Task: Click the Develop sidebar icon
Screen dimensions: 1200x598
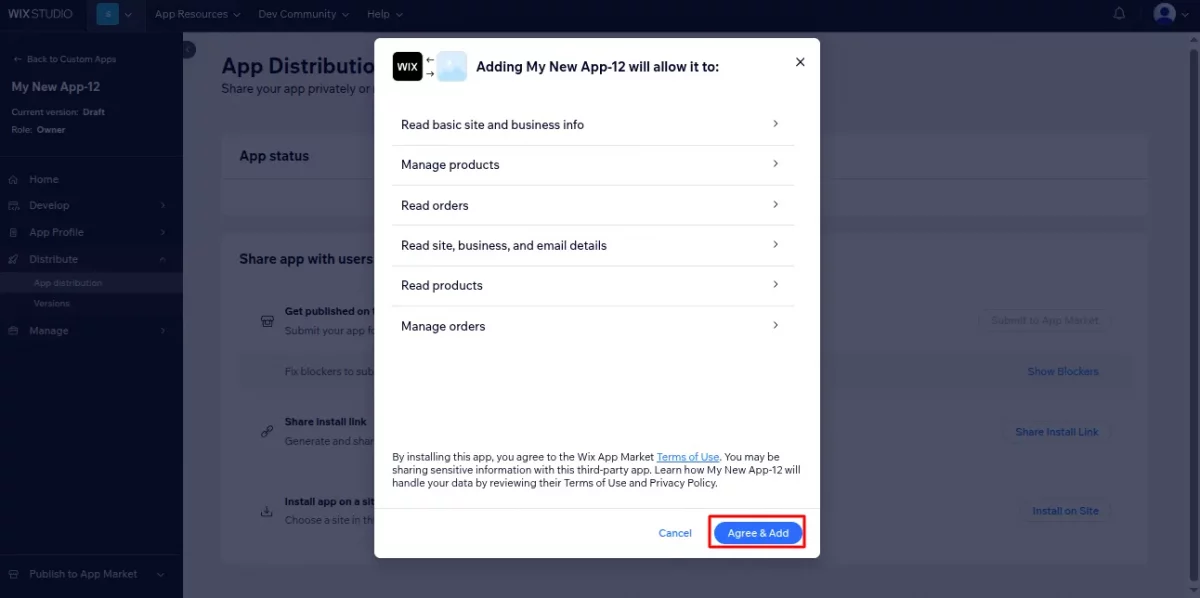Action: (13, 205)
